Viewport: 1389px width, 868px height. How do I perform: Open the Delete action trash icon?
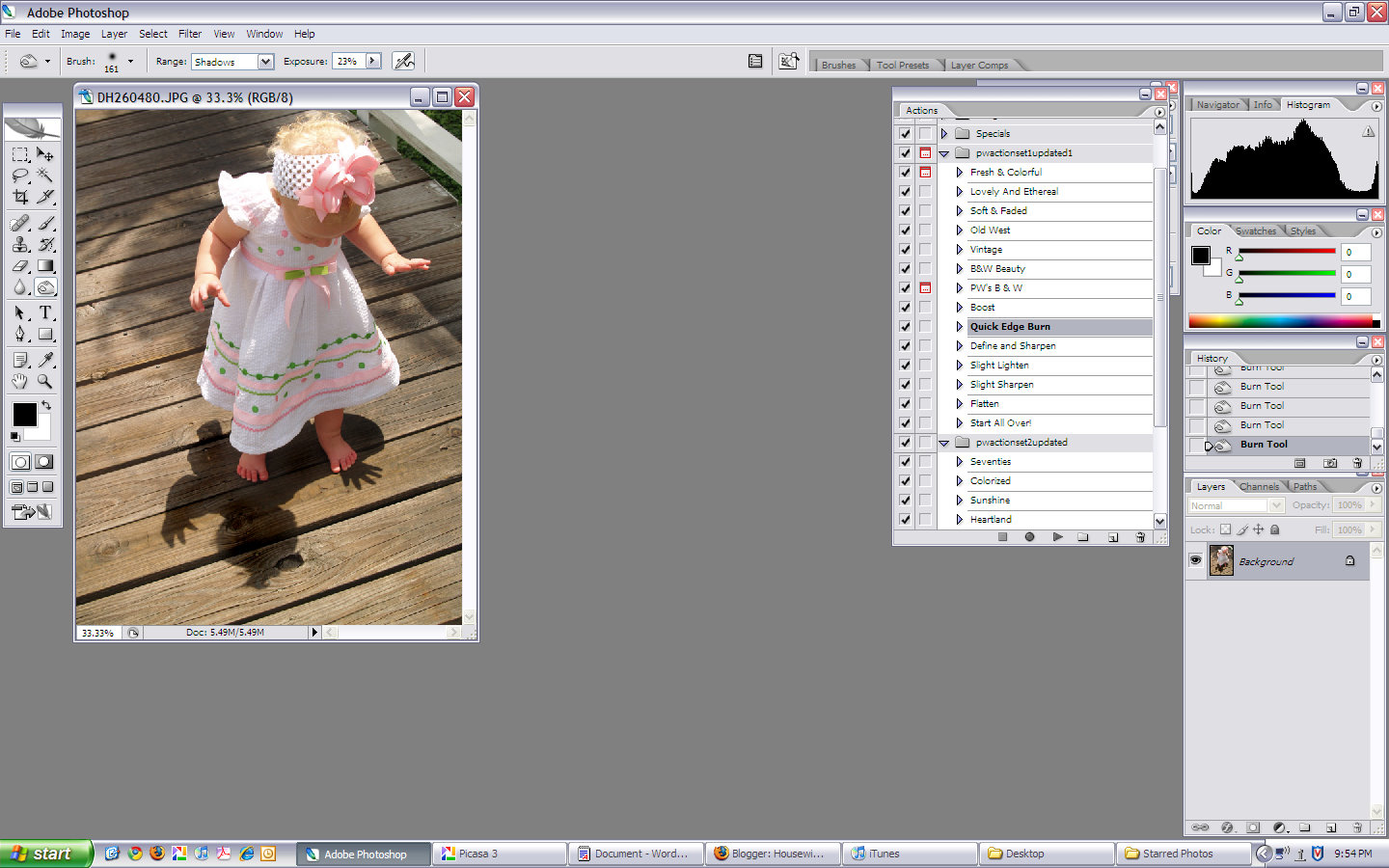(1141, 537)
